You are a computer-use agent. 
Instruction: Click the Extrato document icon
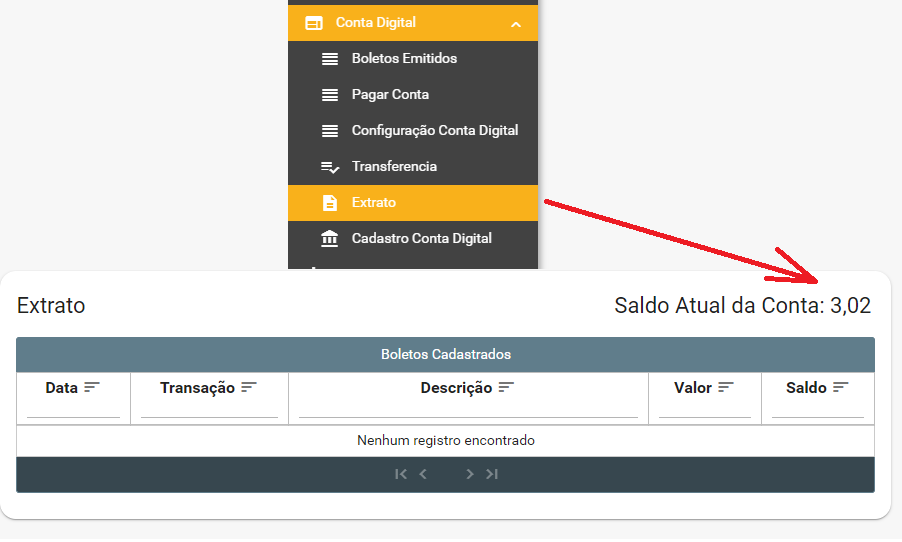tap(330, 203)
